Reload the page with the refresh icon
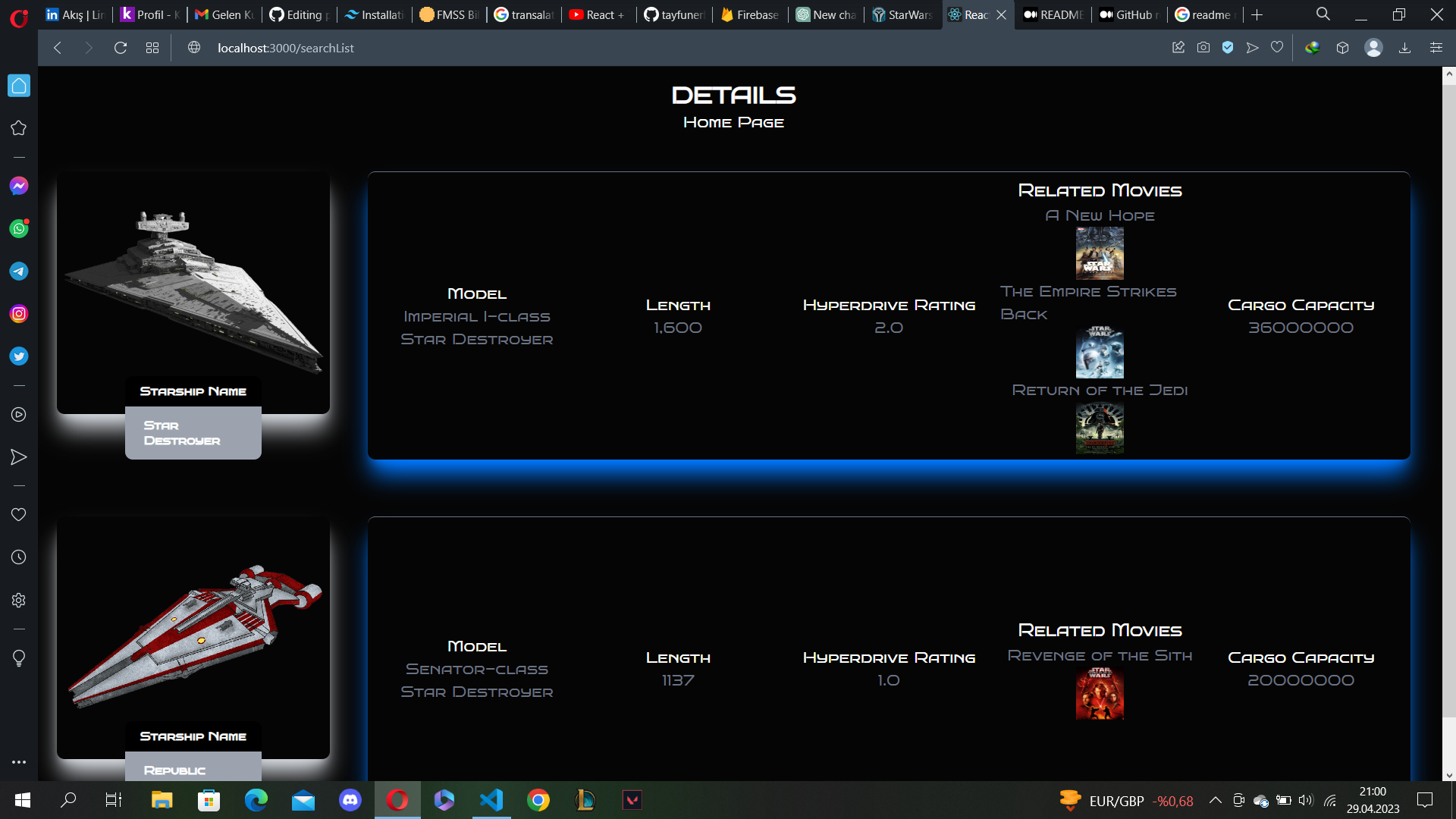The image size is (1456, 819). coord(120,48)
